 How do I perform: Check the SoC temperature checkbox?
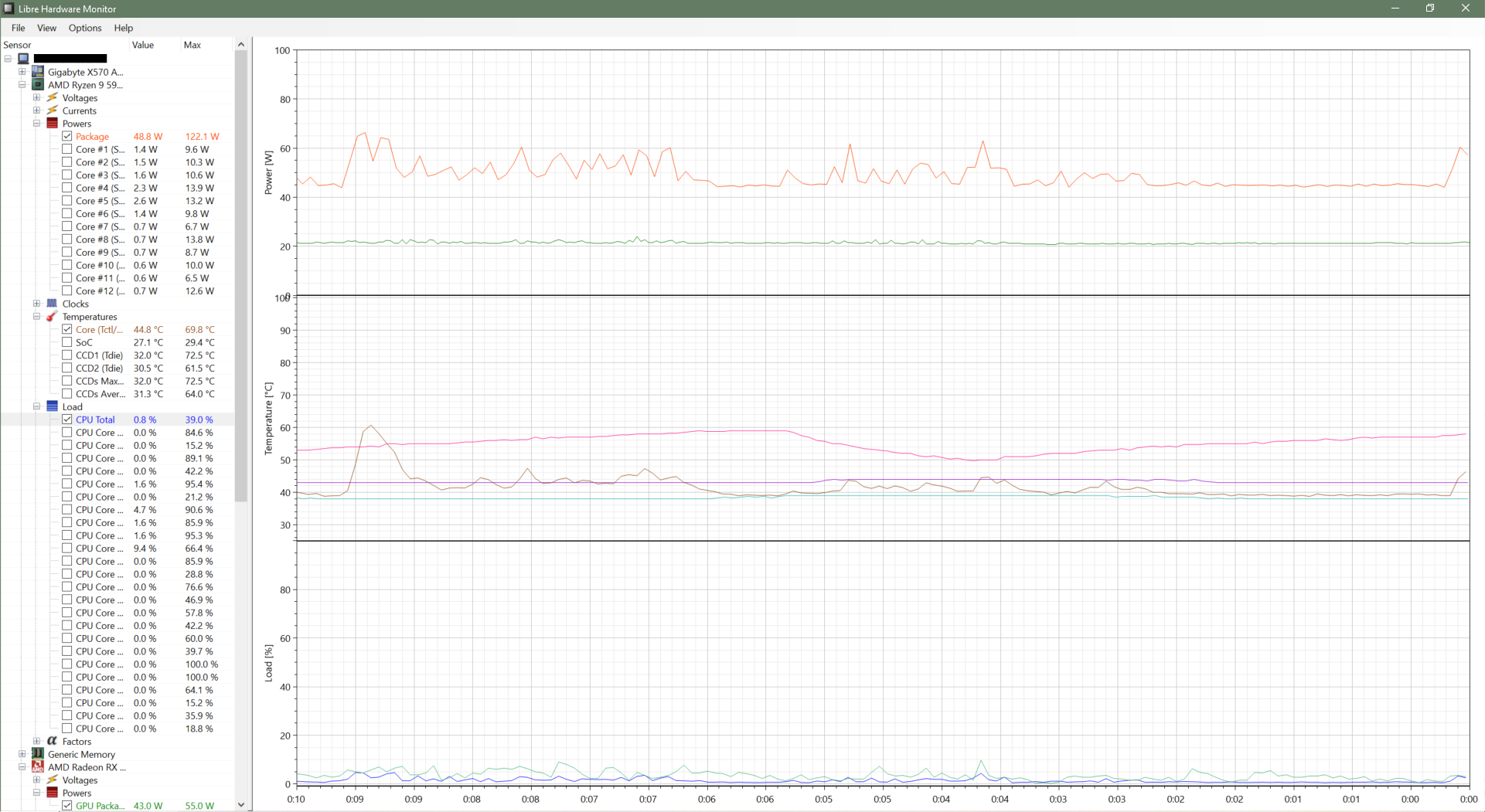click(67, 342)
